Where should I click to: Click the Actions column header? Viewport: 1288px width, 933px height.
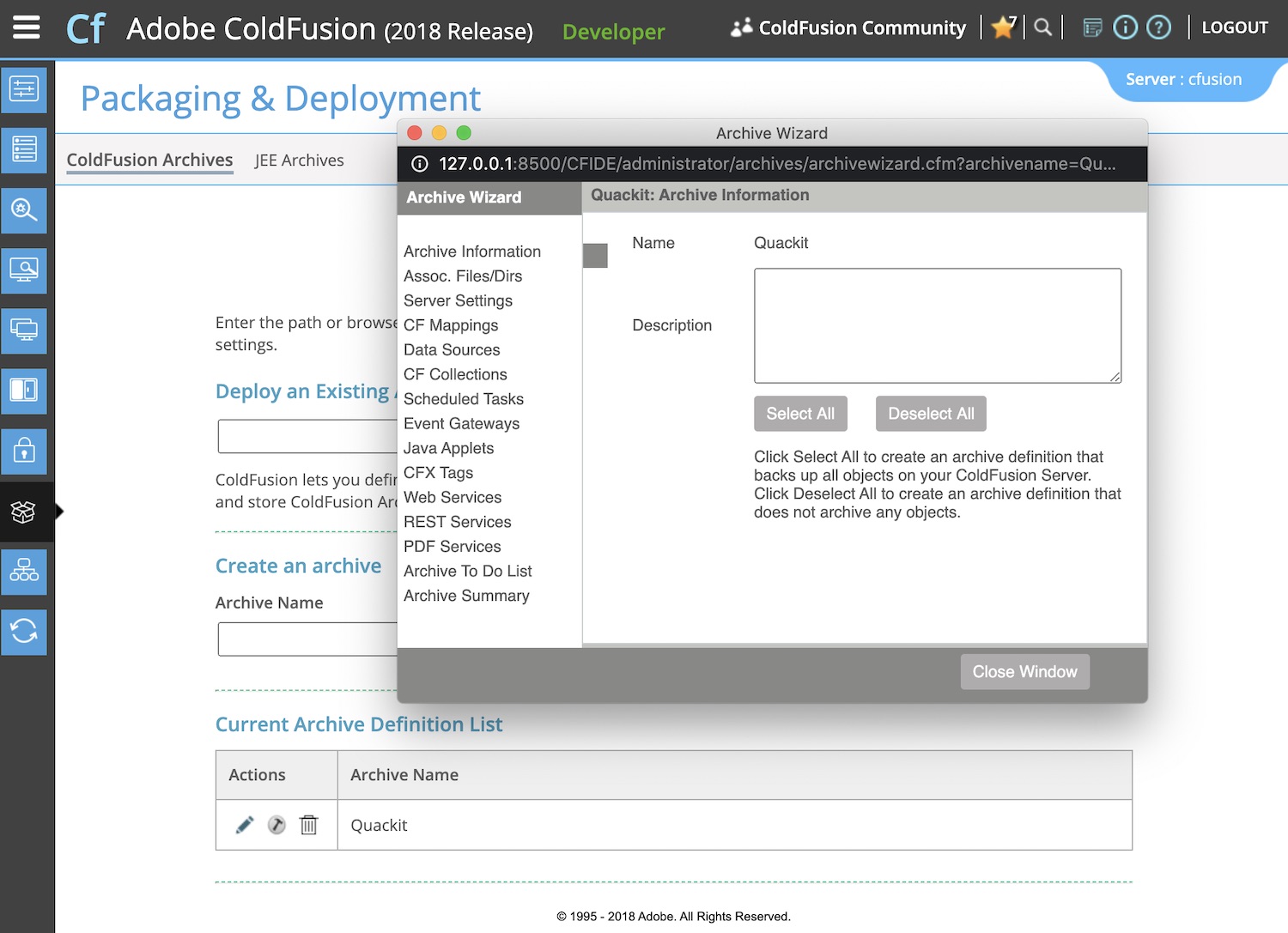276,775
